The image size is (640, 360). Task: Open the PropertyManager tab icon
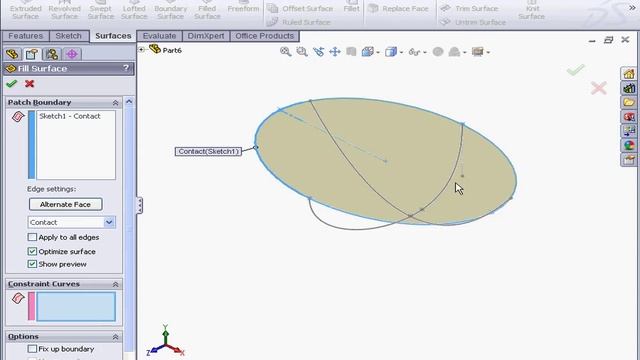(32, 54)
